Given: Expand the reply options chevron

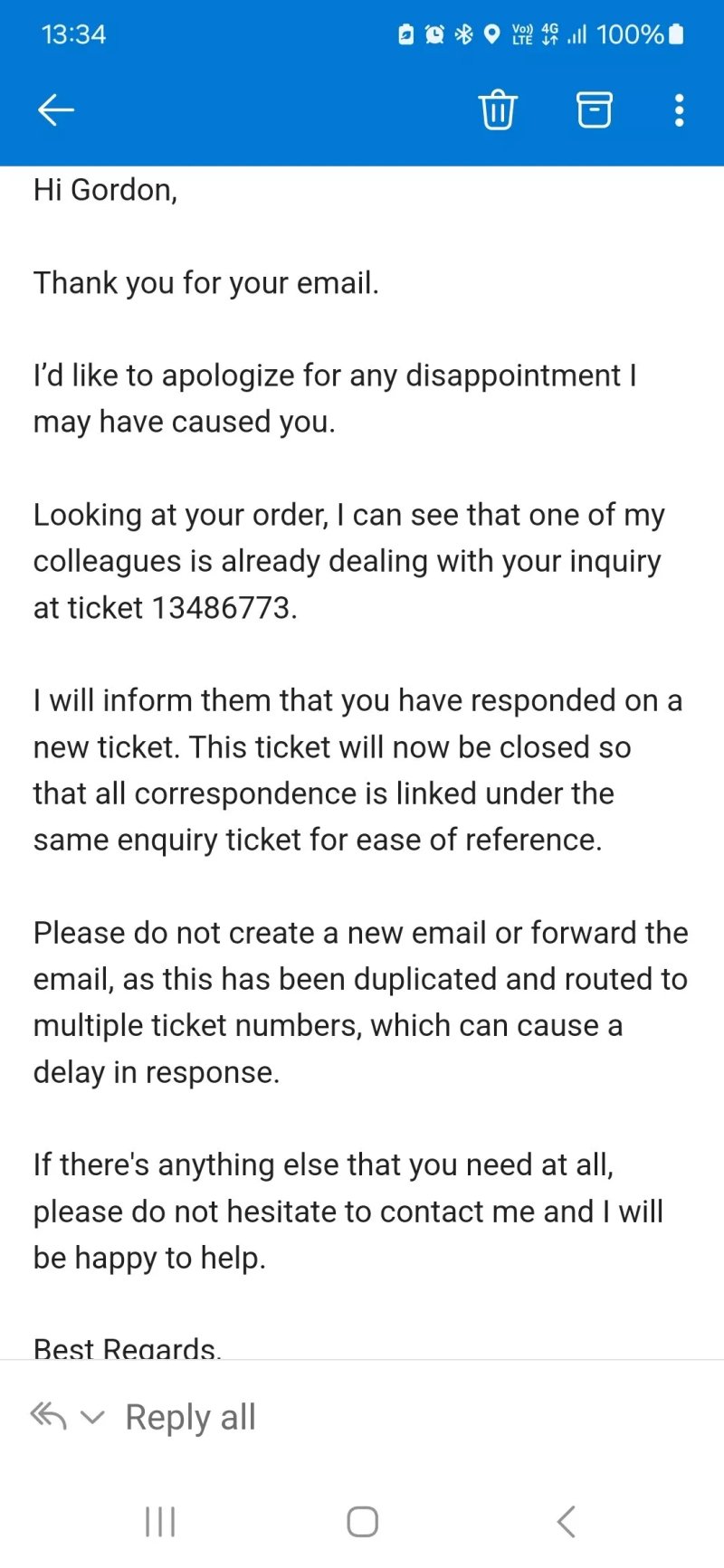Looking at the screenshot, I should pyautogui.click(x=92, y=1417).
